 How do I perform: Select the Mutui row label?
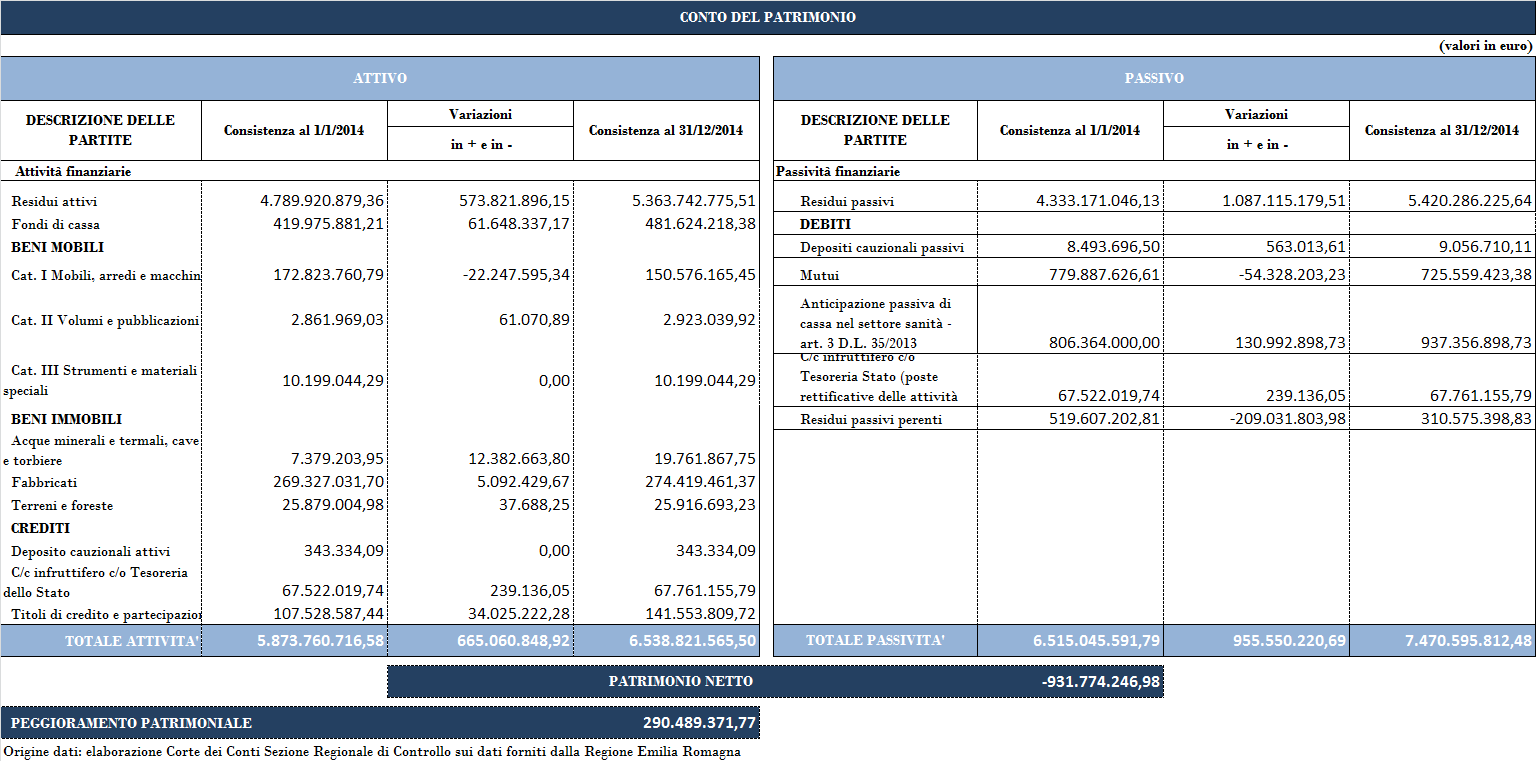pyautogui.click(x=819, y=275)
